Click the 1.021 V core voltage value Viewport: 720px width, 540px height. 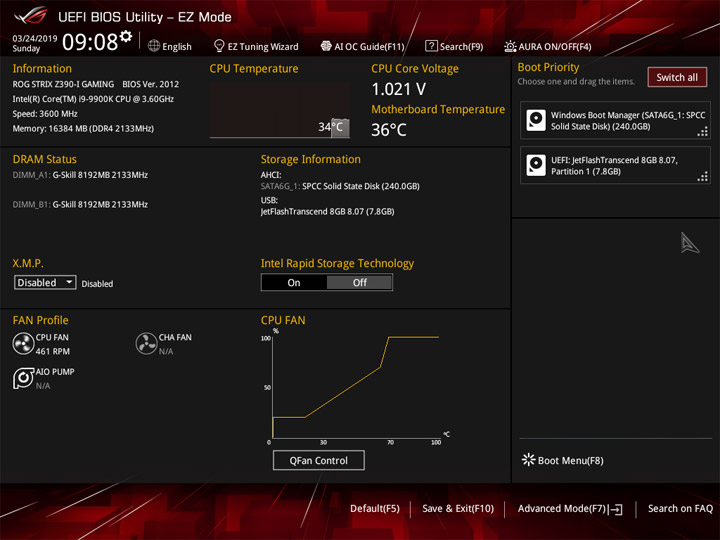click(x=399, y=89)
